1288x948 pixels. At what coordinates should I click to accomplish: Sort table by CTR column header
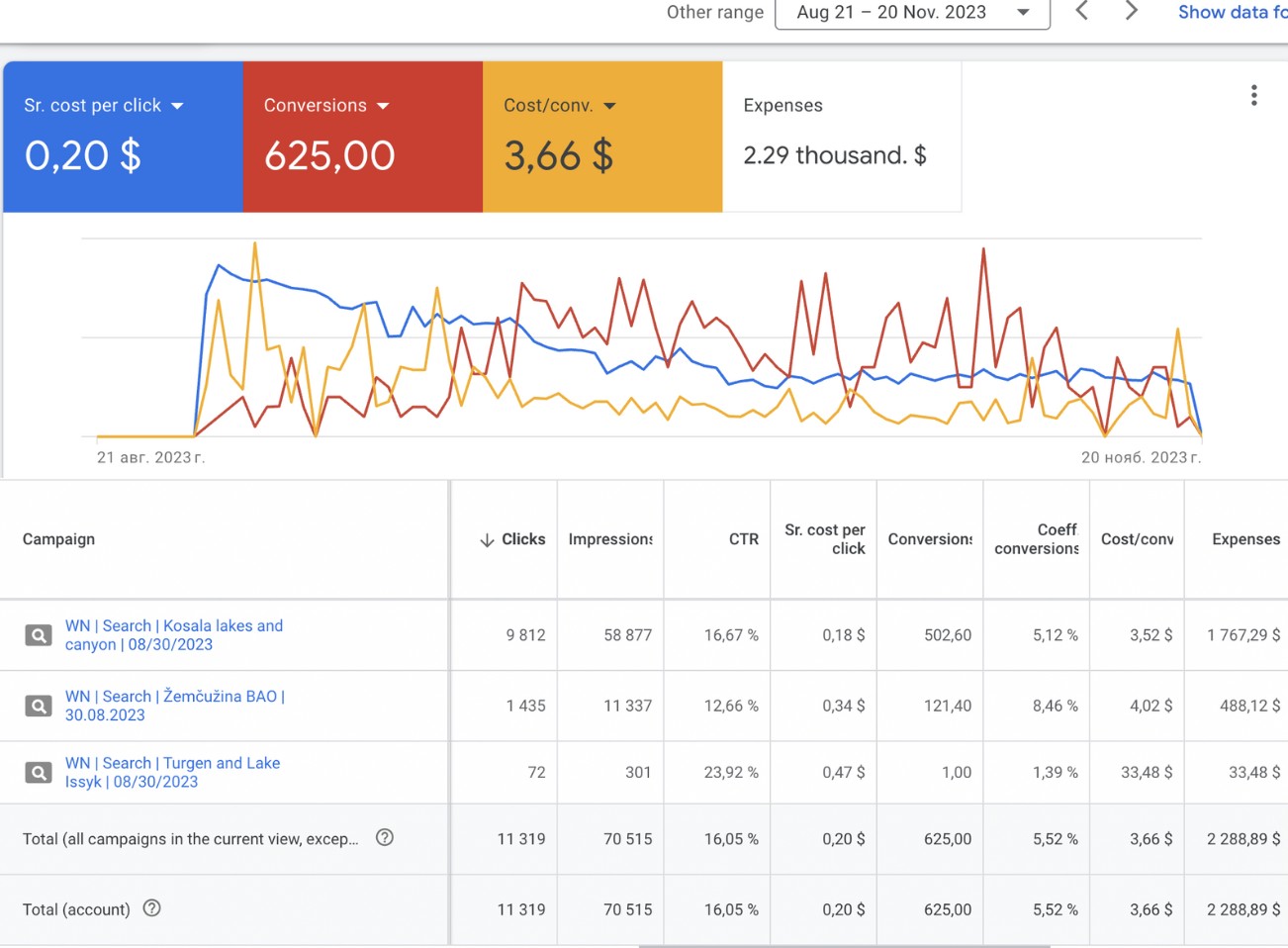pos(743,539)
